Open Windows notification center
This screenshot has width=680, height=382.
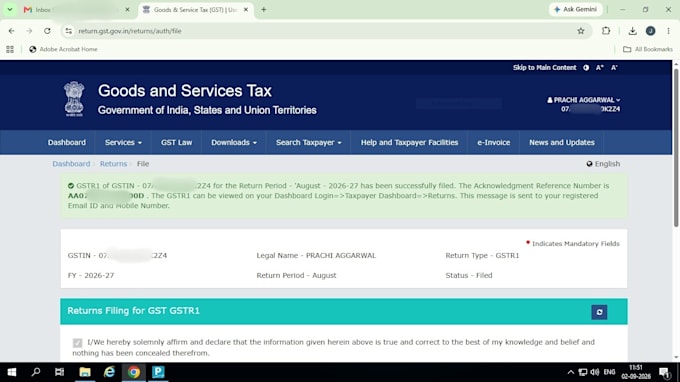point(664,372)
